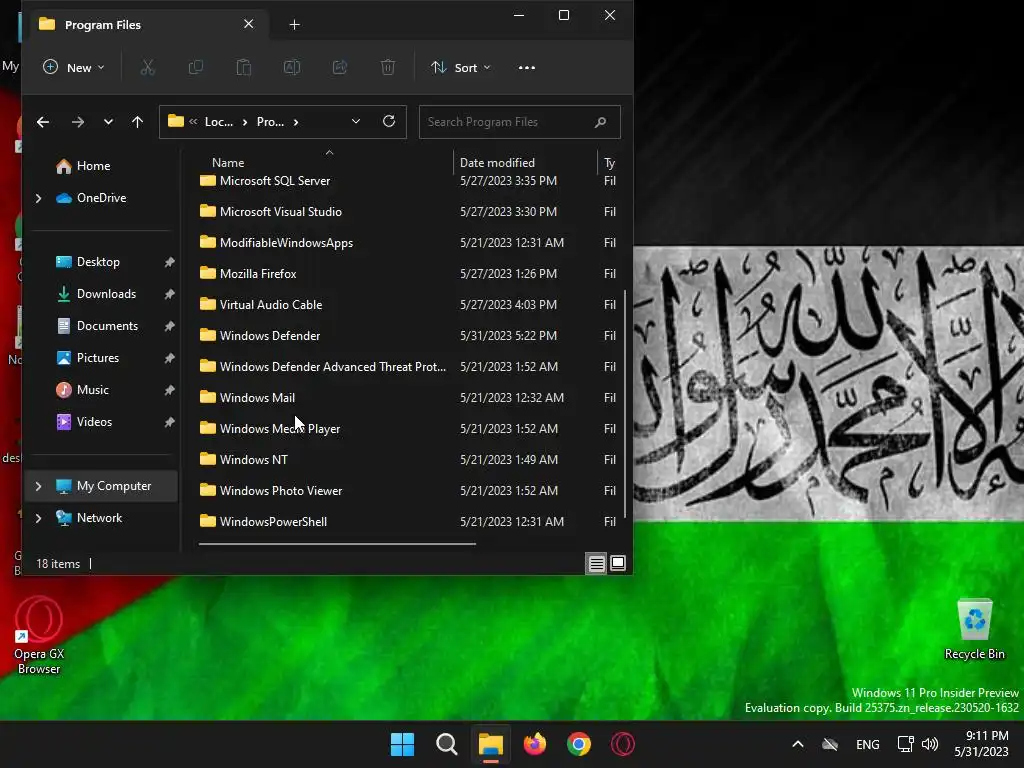Click the search magnifier icon in Explorer
The image size is (1024, 768).
pyautogui.click(x=600, y=122)
